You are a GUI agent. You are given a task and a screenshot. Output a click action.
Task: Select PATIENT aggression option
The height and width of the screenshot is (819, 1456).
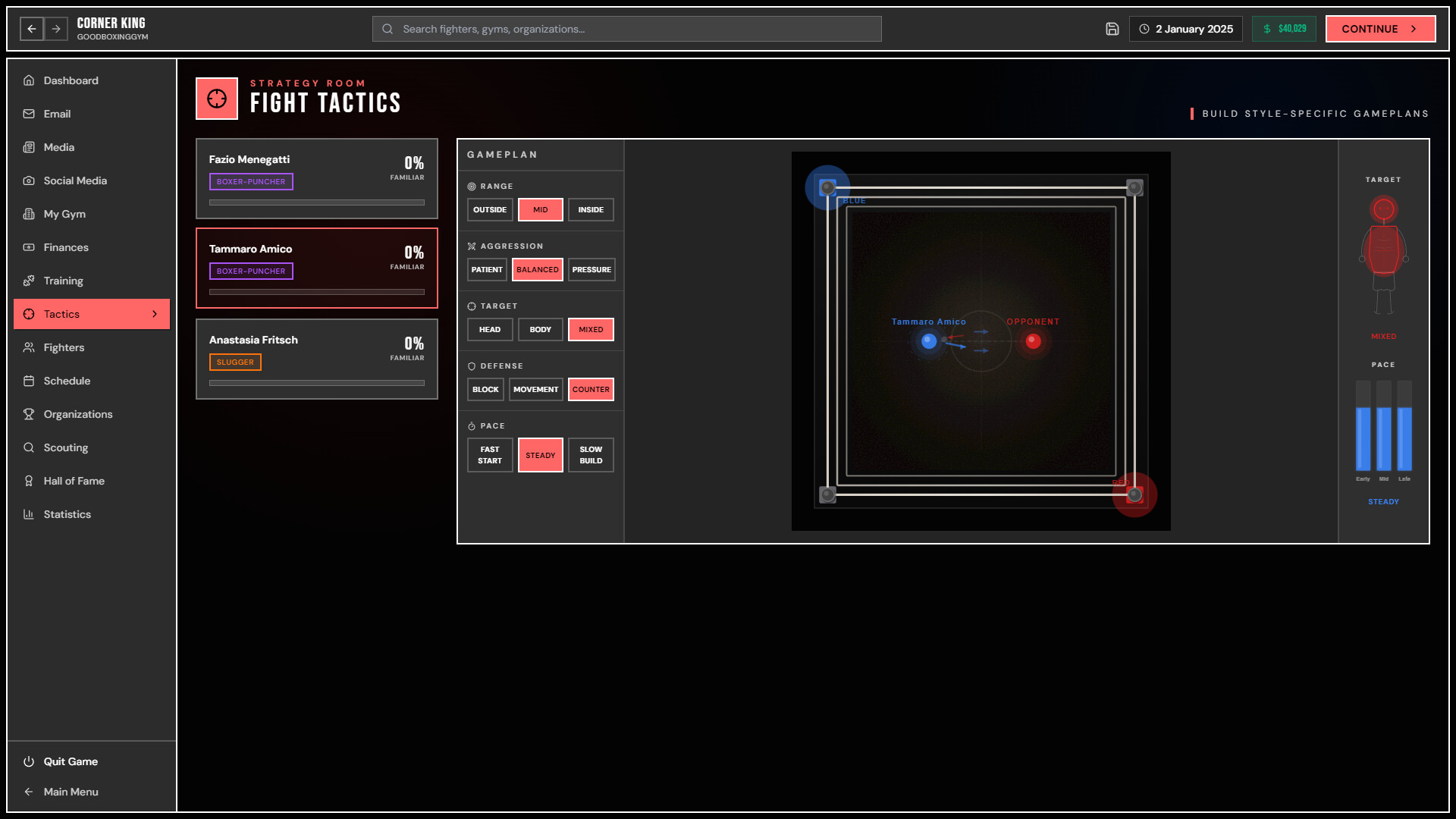coord(487,269)
